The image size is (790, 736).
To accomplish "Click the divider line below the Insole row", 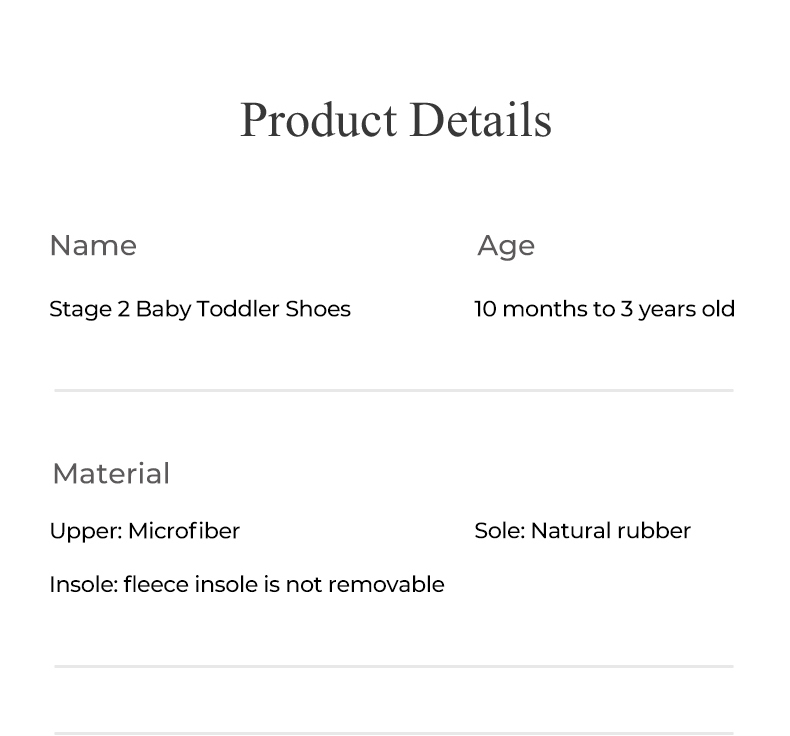I will coord(394,666).
